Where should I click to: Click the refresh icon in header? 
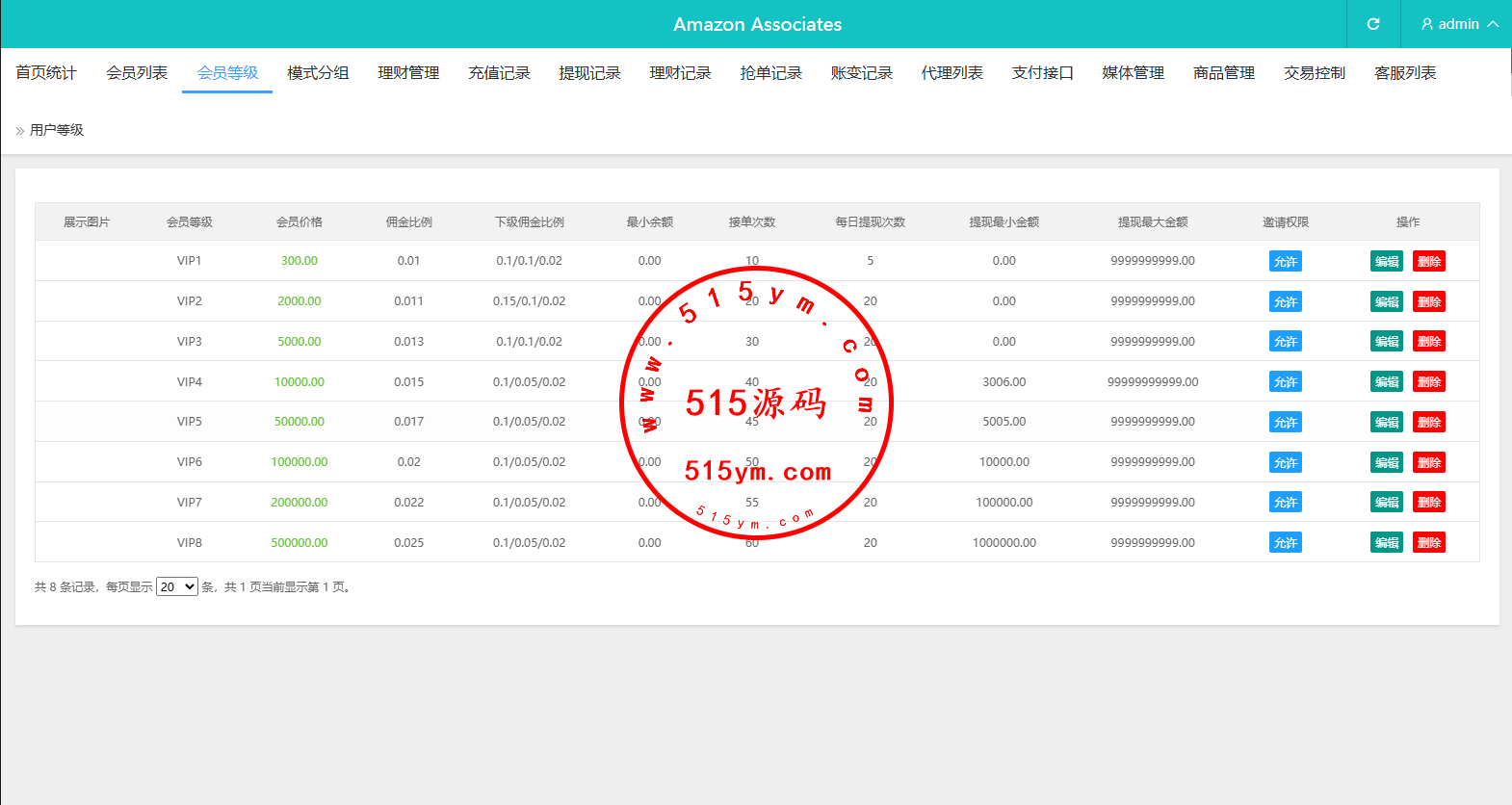1373,24
